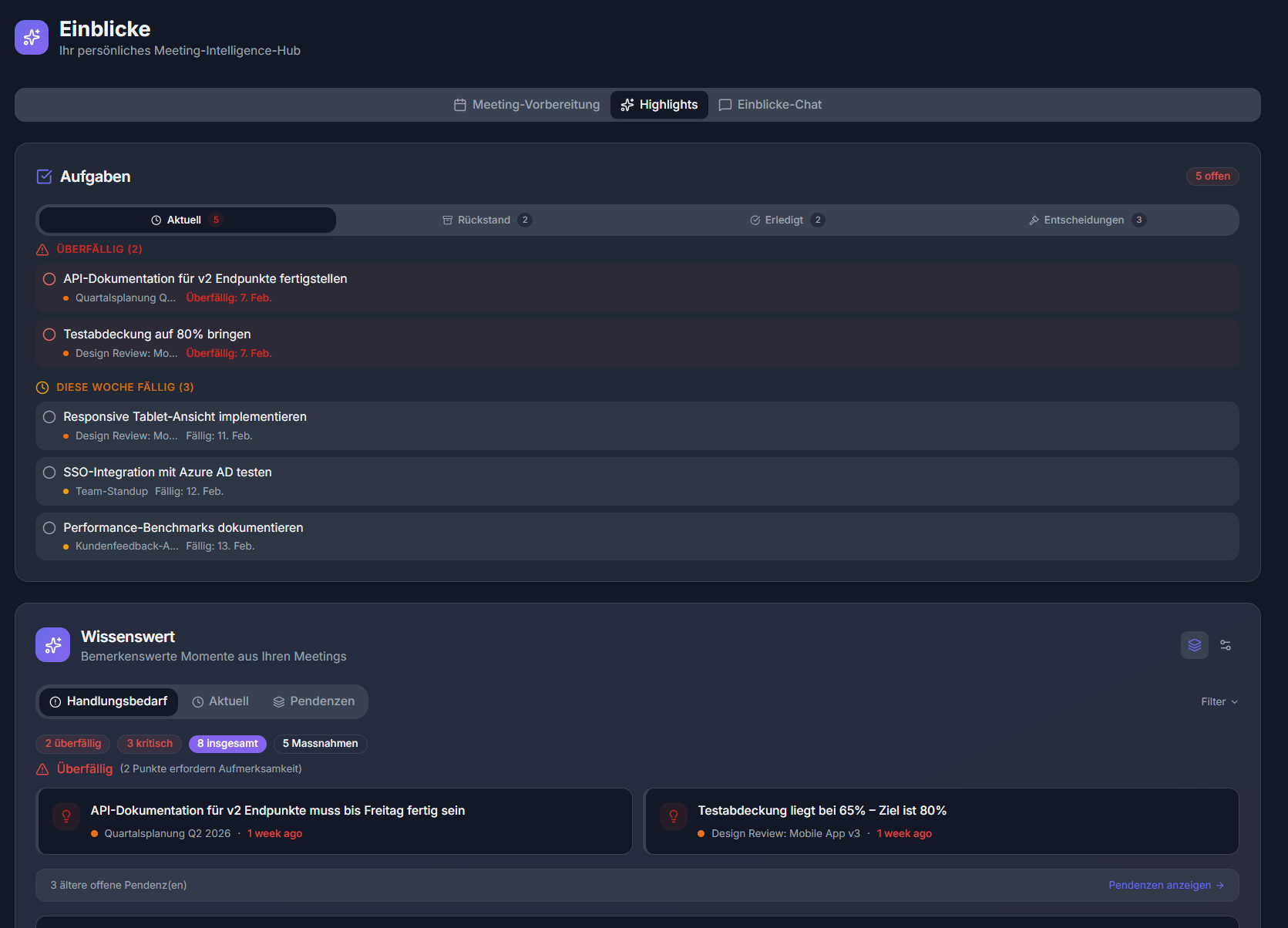Open the Wissenswert settings sliders icon

click(1225, 645)
